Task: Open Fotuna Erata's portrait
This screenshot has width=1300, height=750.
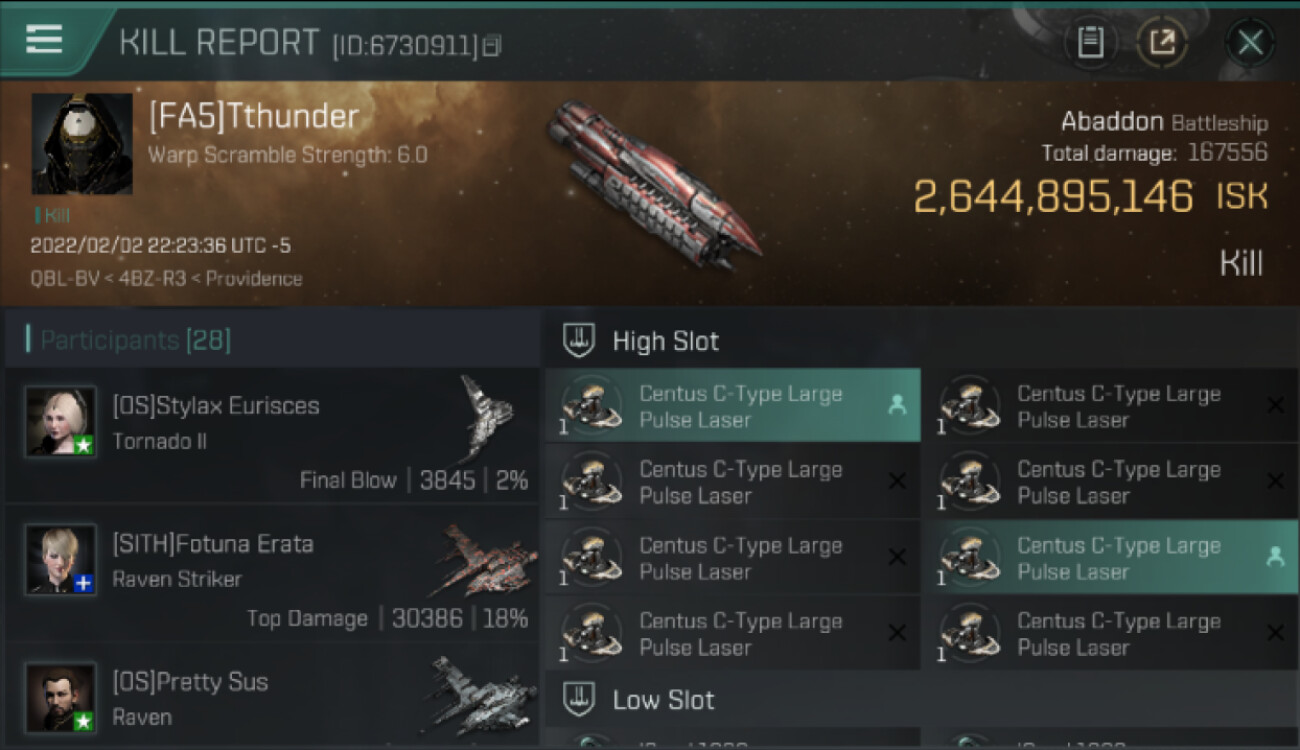Action: pyautogui.click(x=61, y=560)
